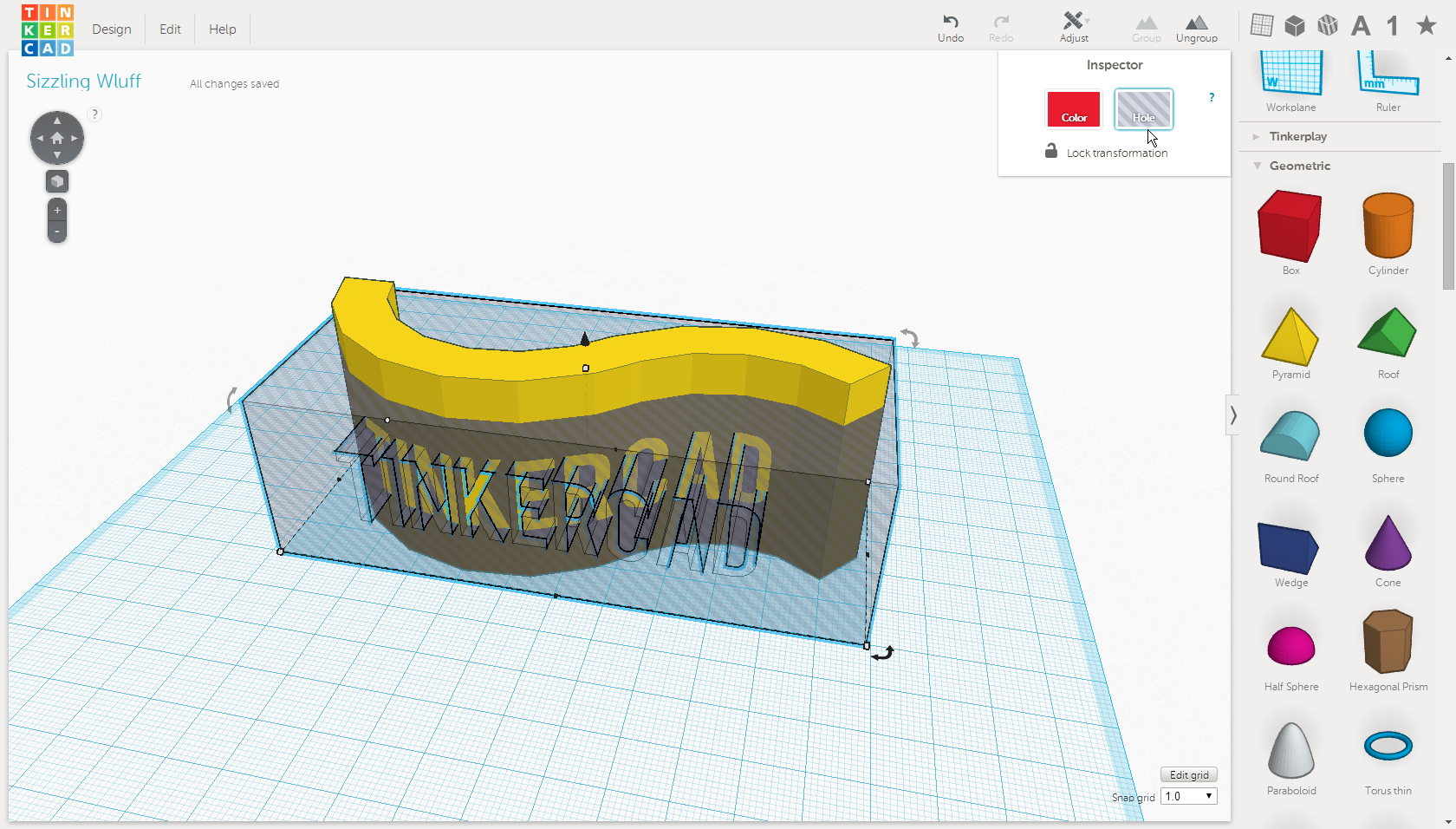This screenshot has height=829, width=1456.
Task: Toggle Hole mode in the Inspector
Action: coord(1143,109)
